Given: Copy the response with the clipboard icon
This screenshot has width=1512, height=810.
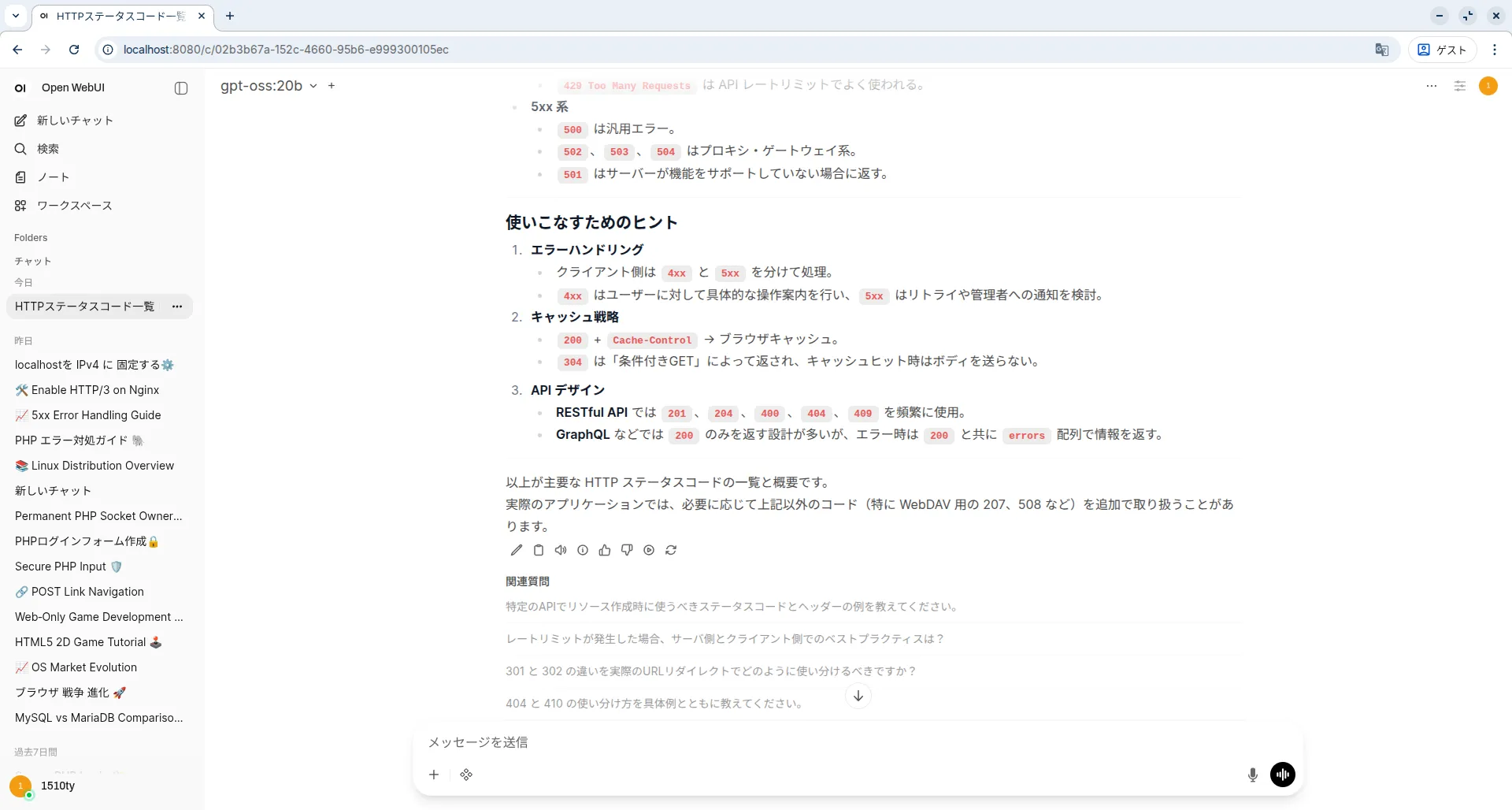Looking at the screenshot, I should pos(539,550).
